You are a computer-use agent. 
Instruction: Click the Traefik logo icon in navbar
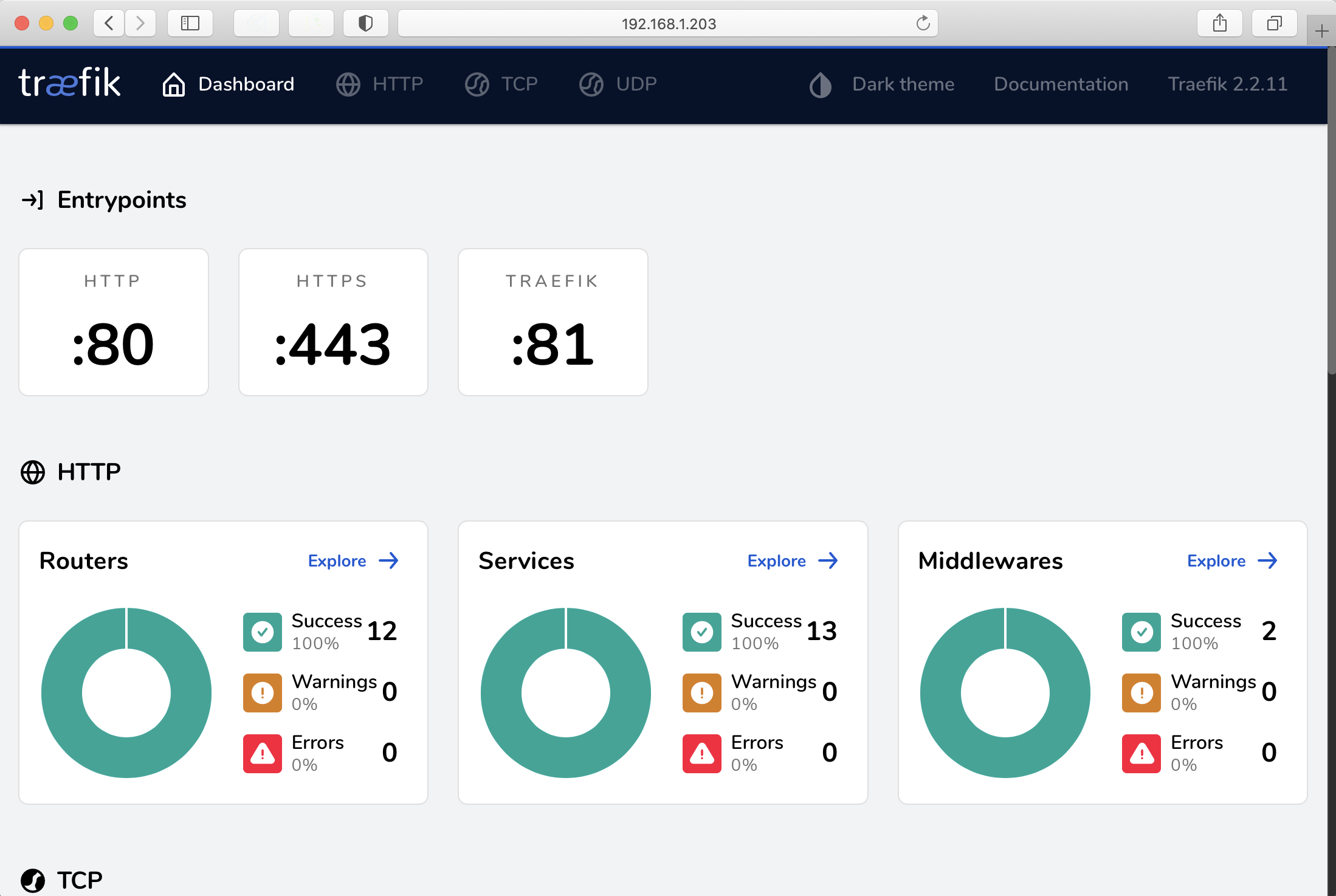pos(68,84)
